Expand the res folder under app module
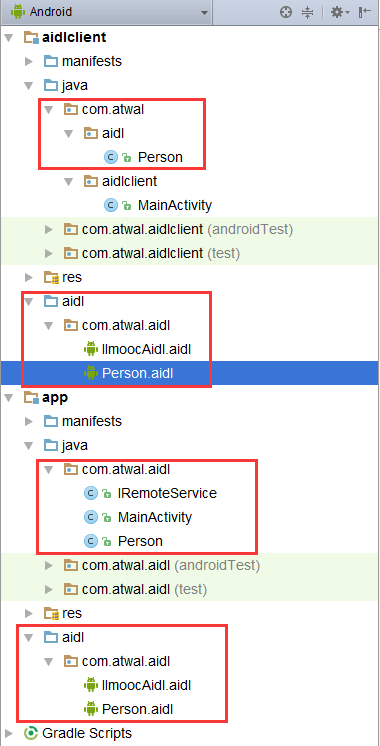 pyautogui.click(x=29, y=613)
